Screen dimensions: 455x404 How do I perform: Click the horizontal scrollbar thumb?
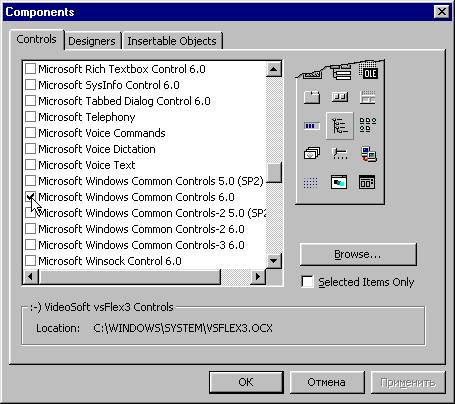coord(129,276)
